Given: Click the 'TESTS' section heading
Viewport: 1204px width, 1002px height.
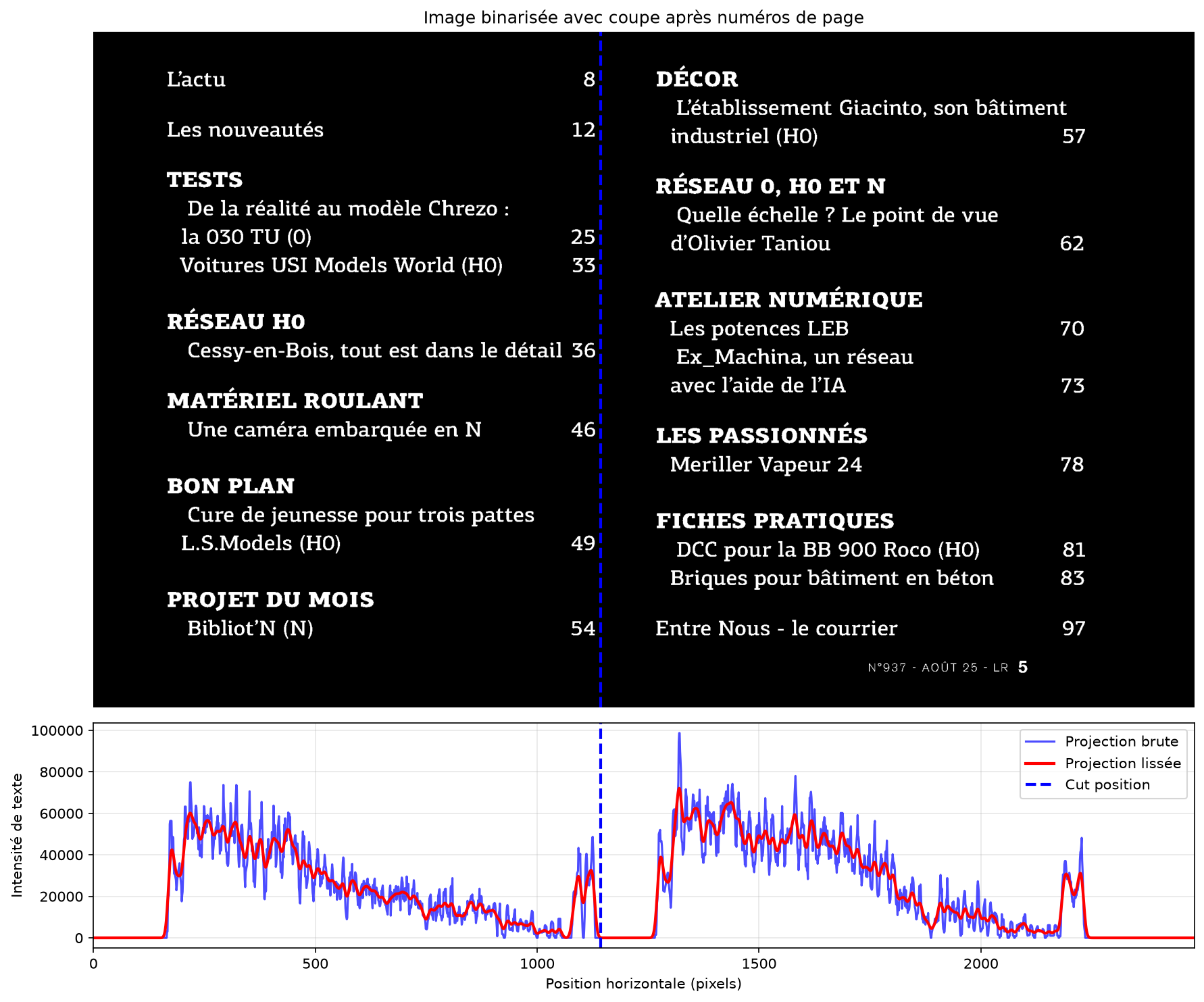Looking at the screenshot, I should point(205,180).
